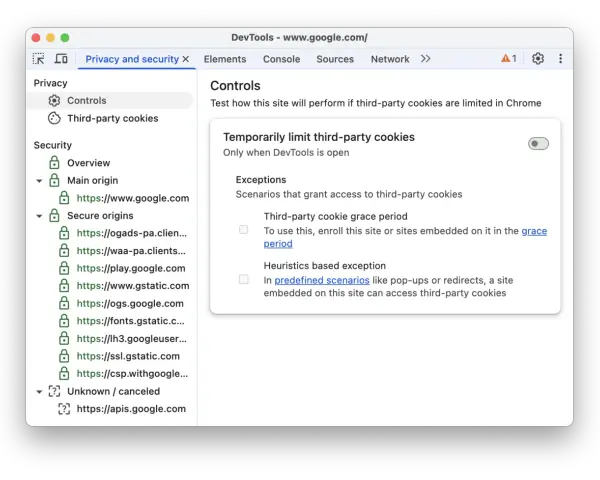Open the predefined scenarios link

[322, 280]
